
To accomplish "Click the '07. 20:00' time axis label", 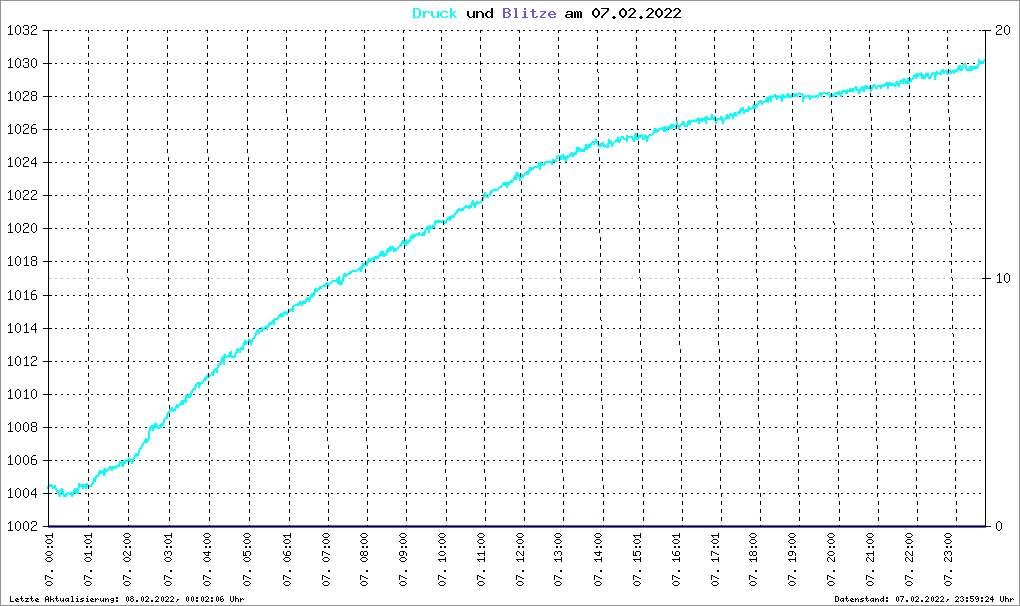I will [833, 560].
